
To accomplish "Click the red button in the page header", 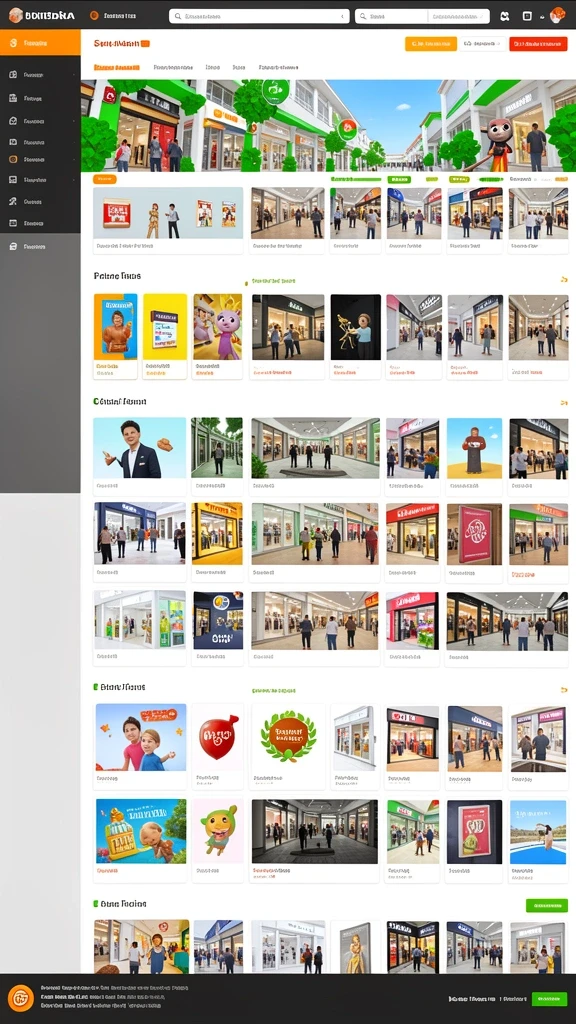I will pyautogui.click(x=538, y=44).
